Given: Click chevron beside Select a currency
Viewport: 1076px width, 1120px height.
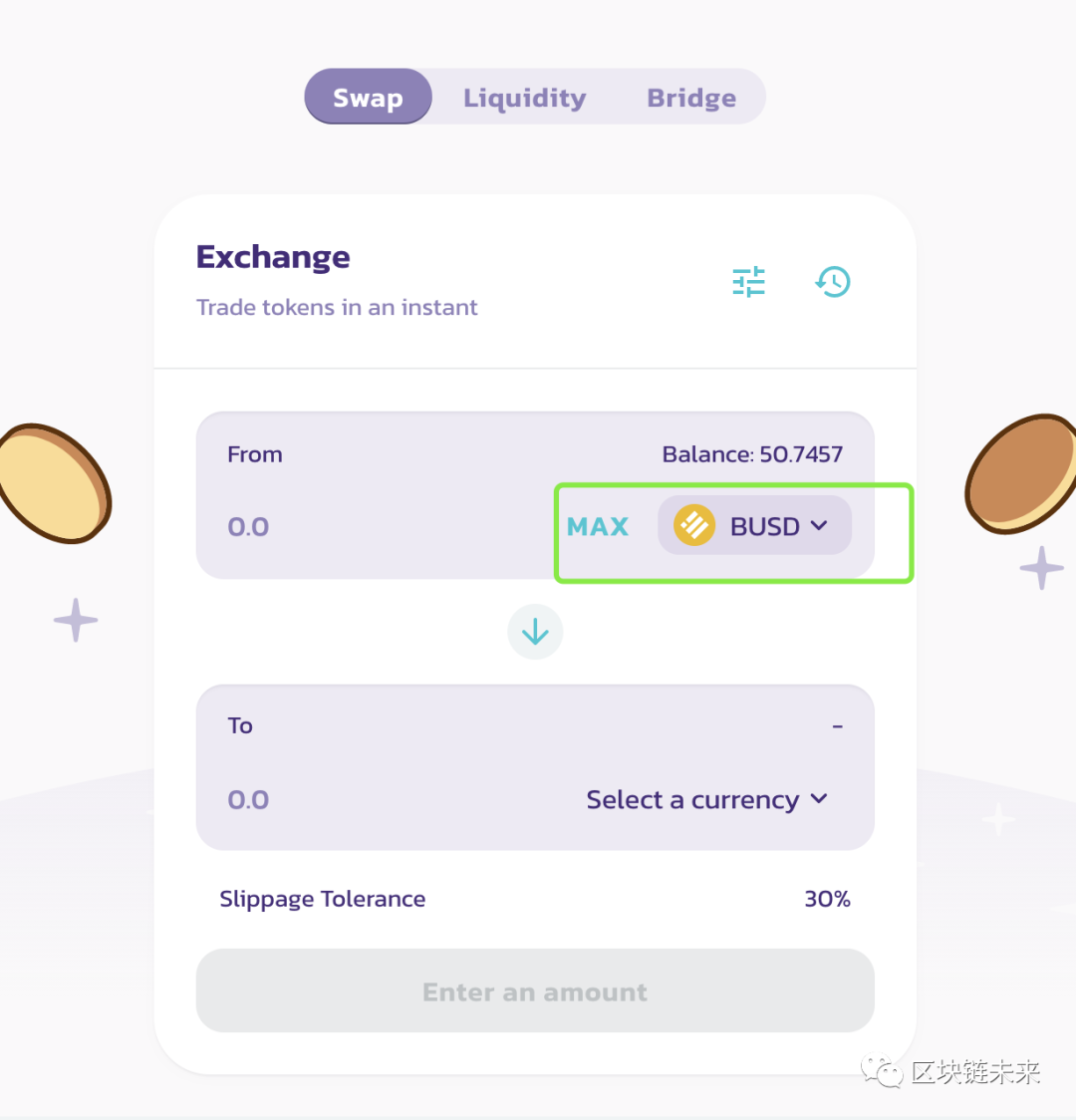Looking at the screenshot, I should point(820,799).
